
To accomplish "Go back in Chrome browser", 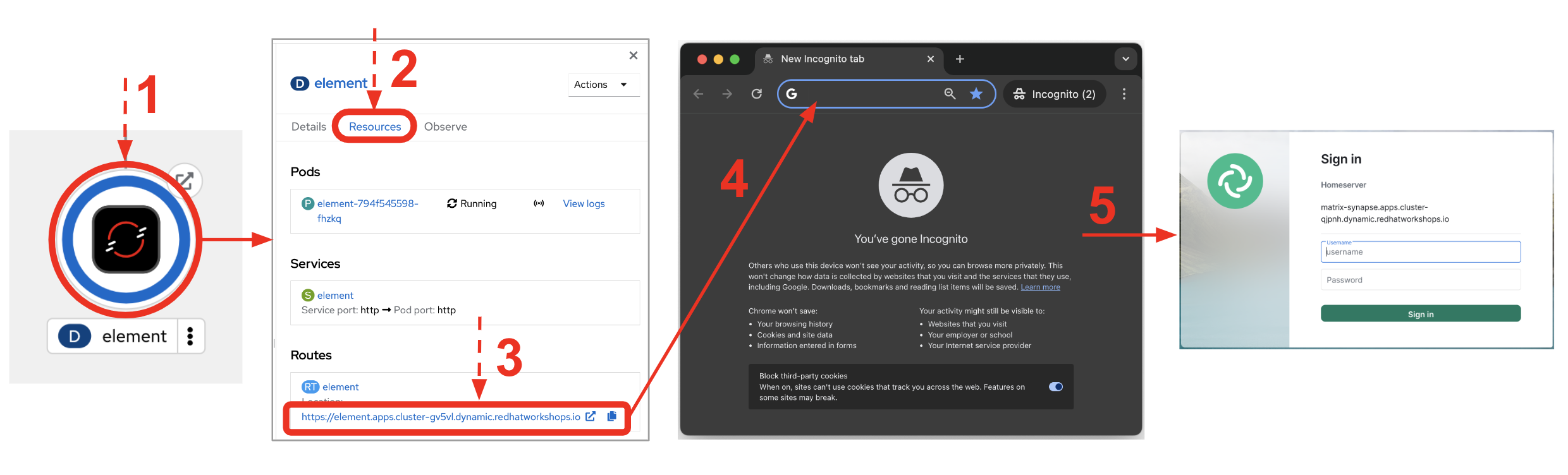I will [x=698, y=94].
